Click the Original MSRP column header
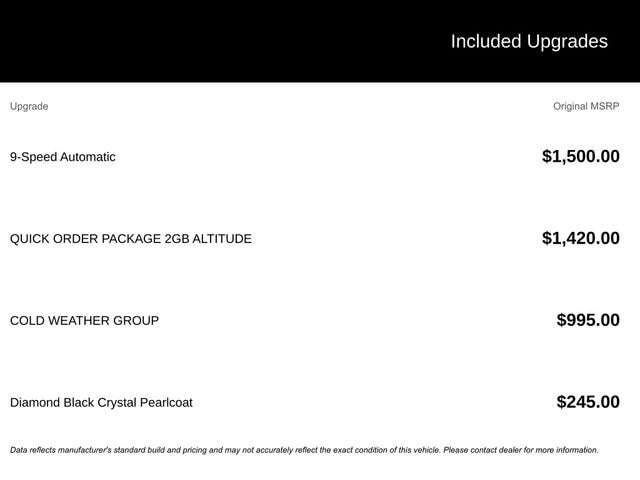This screenshot has height=480, width=640. tap(586, 106)
